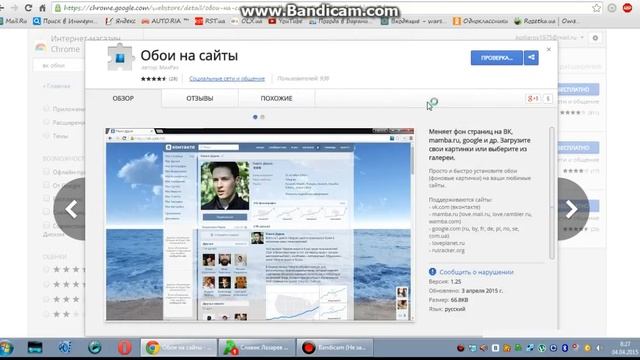Click the star rating of the extension
This screenshot has height=360, width=640.
[x=153, y=79]
